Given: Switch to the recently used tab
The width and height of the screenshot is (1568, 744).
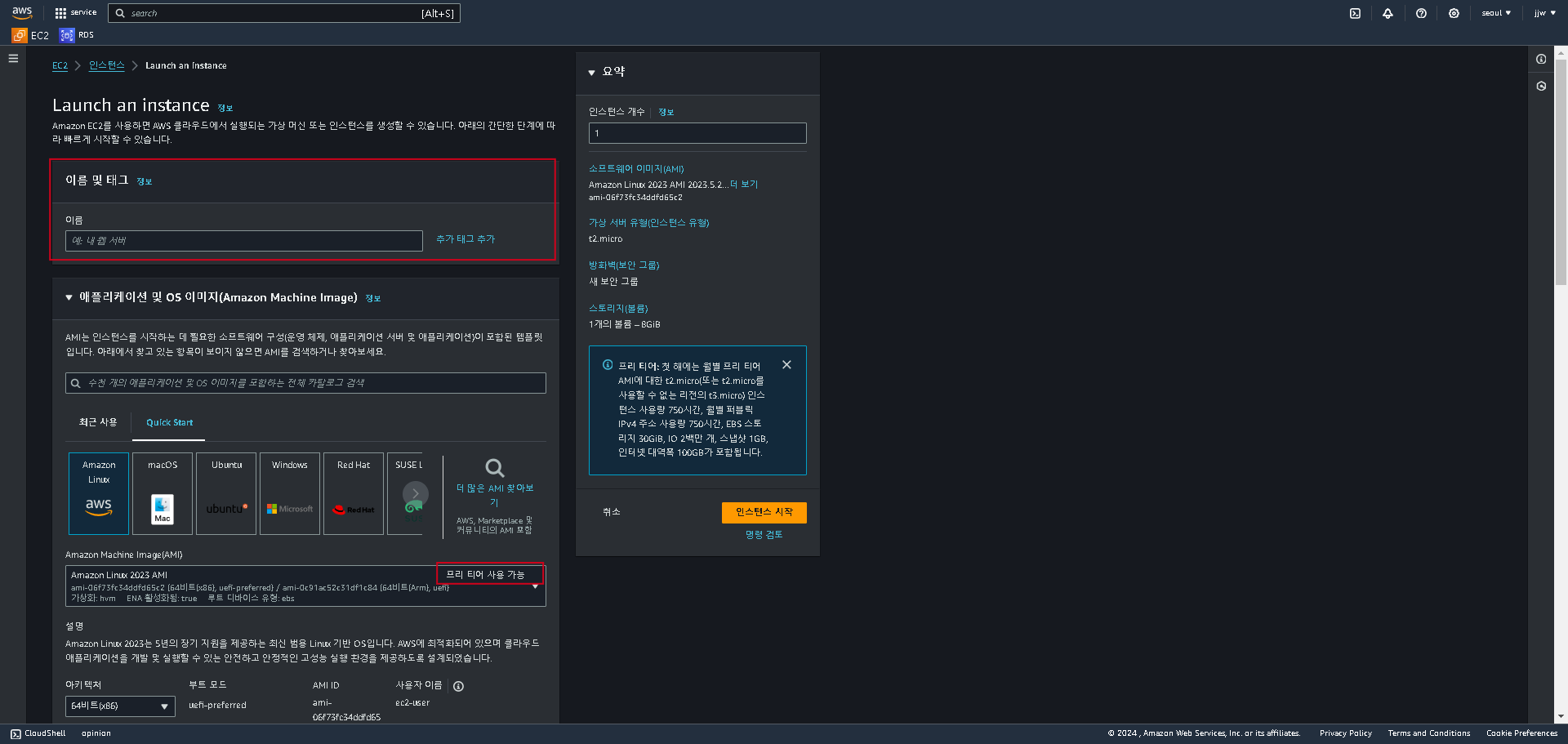Looking at the screenshot, I should pyautogui.click(x=98, y=422).
